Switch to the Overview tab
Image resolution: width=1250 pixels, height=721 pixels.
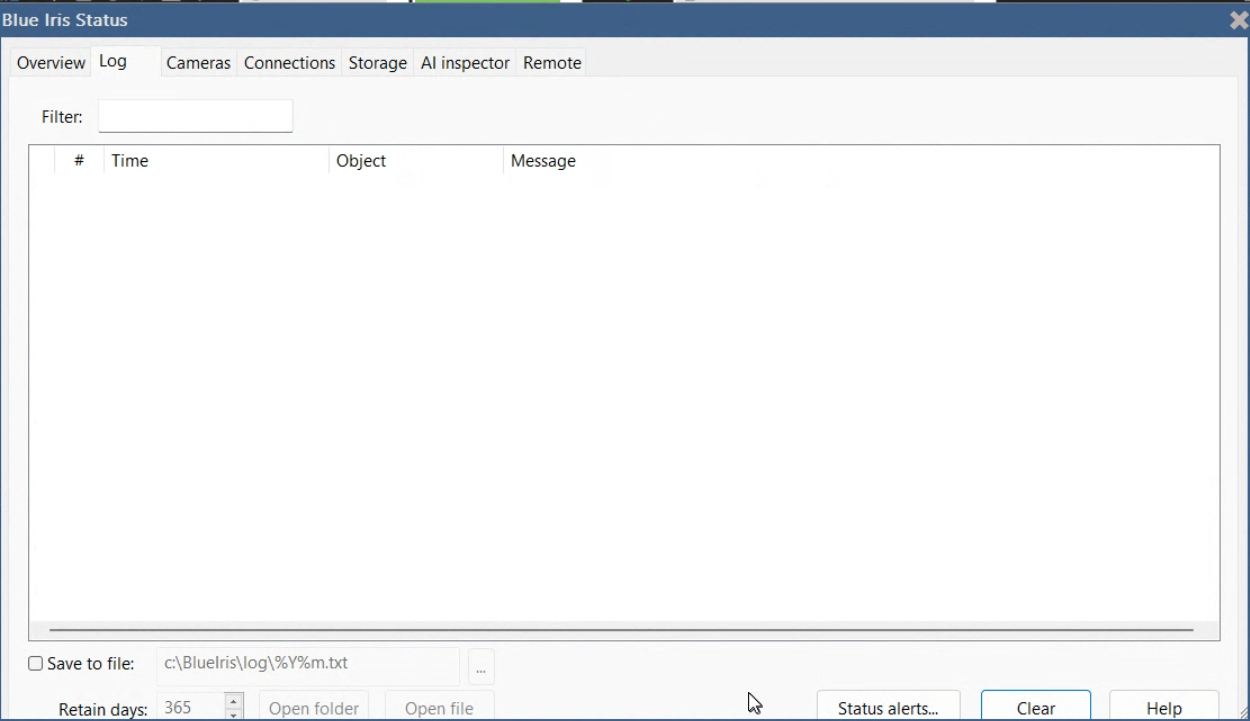click(51, 63)
